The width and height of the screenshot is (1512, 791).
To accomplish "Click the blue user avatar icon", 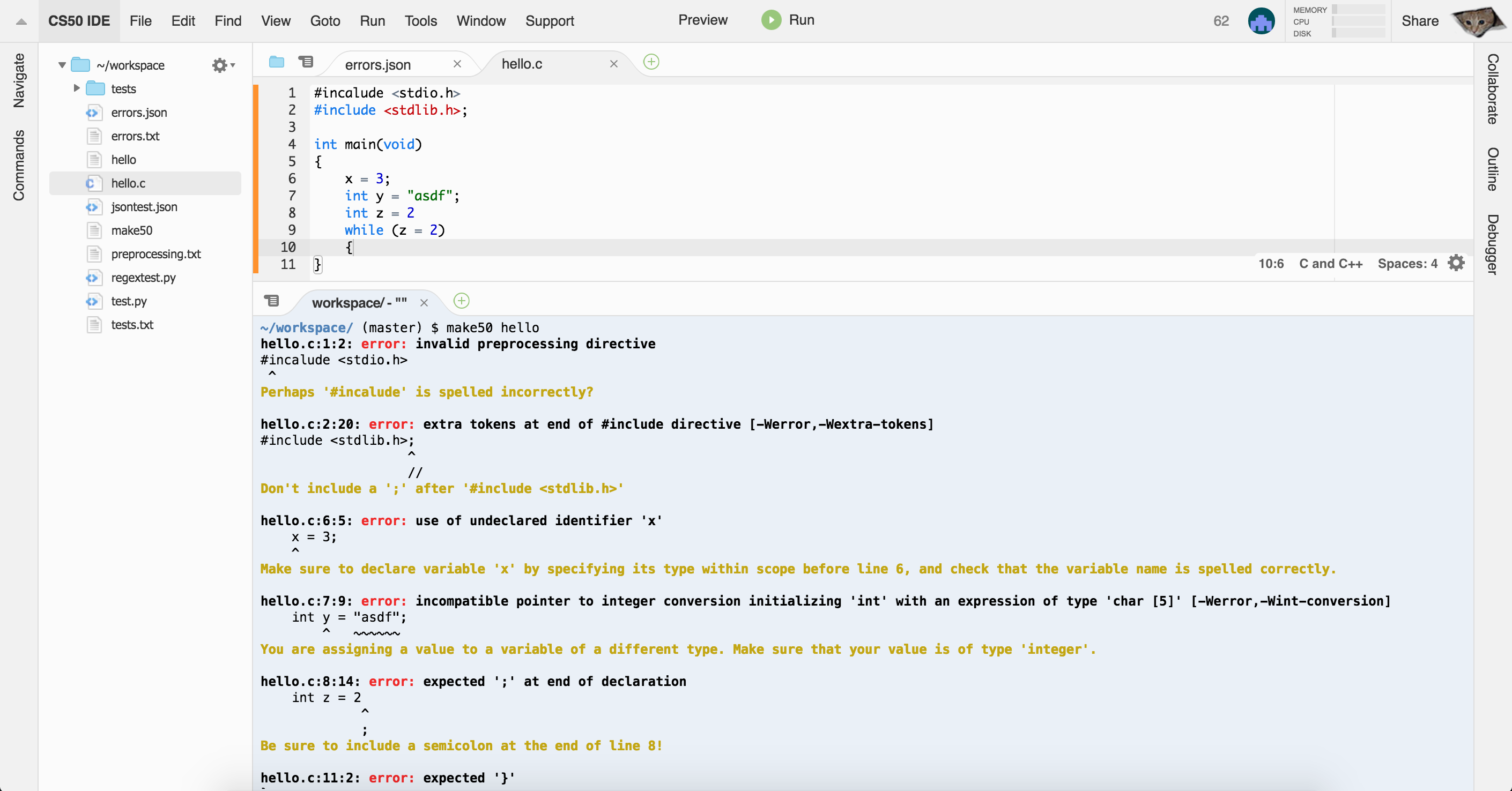I will 1261,21.
